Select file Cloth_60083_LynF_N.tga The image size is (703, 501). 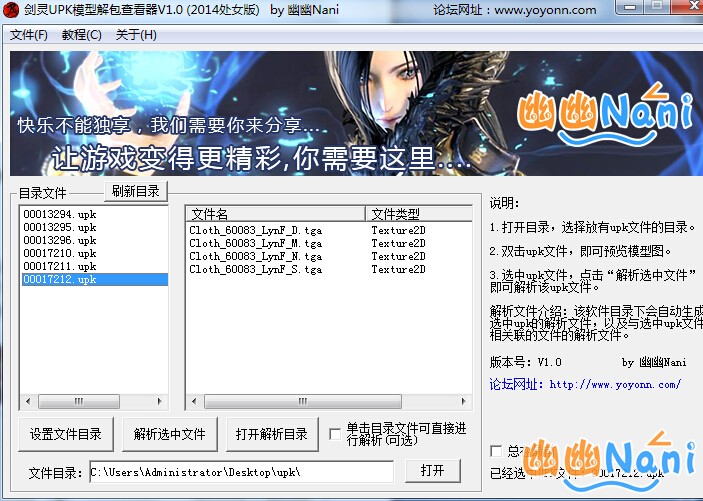(256, 257)
